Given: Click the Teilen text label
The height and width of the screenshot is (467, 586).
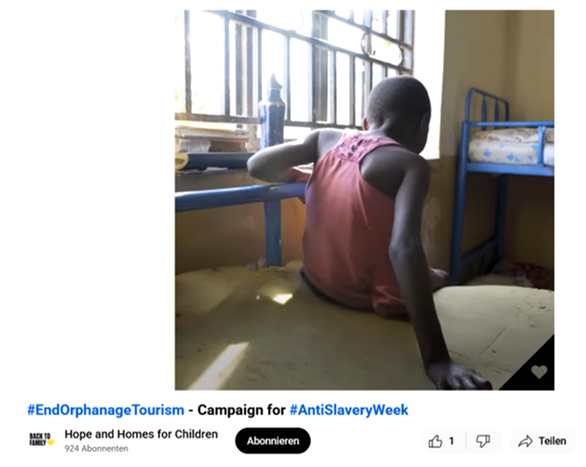Looking at the screenshot, I should [x=552, y=441].
